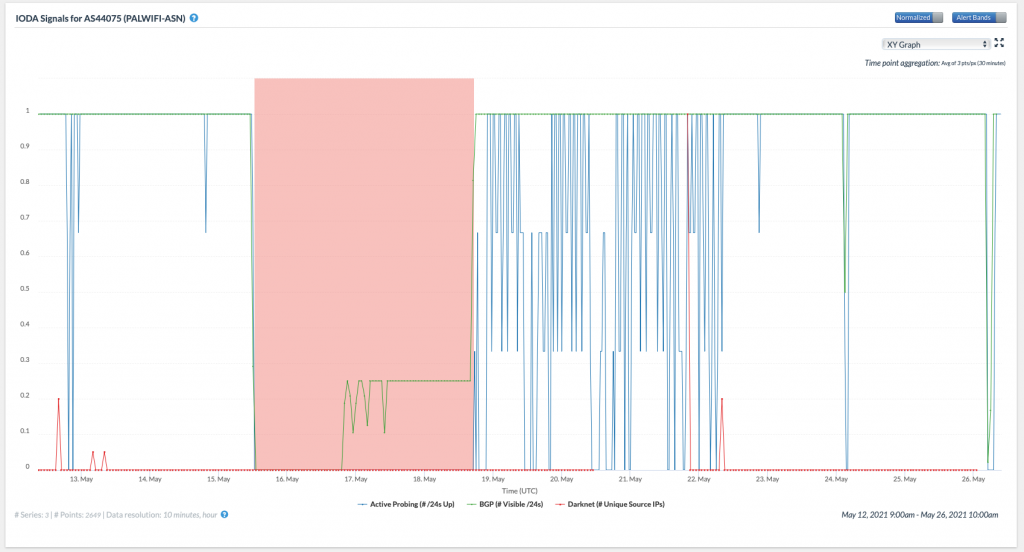Viewport: 1024px width, 552px height.
Task: Click the blue Active Probing legend line marker
Action: pos(363,504)
